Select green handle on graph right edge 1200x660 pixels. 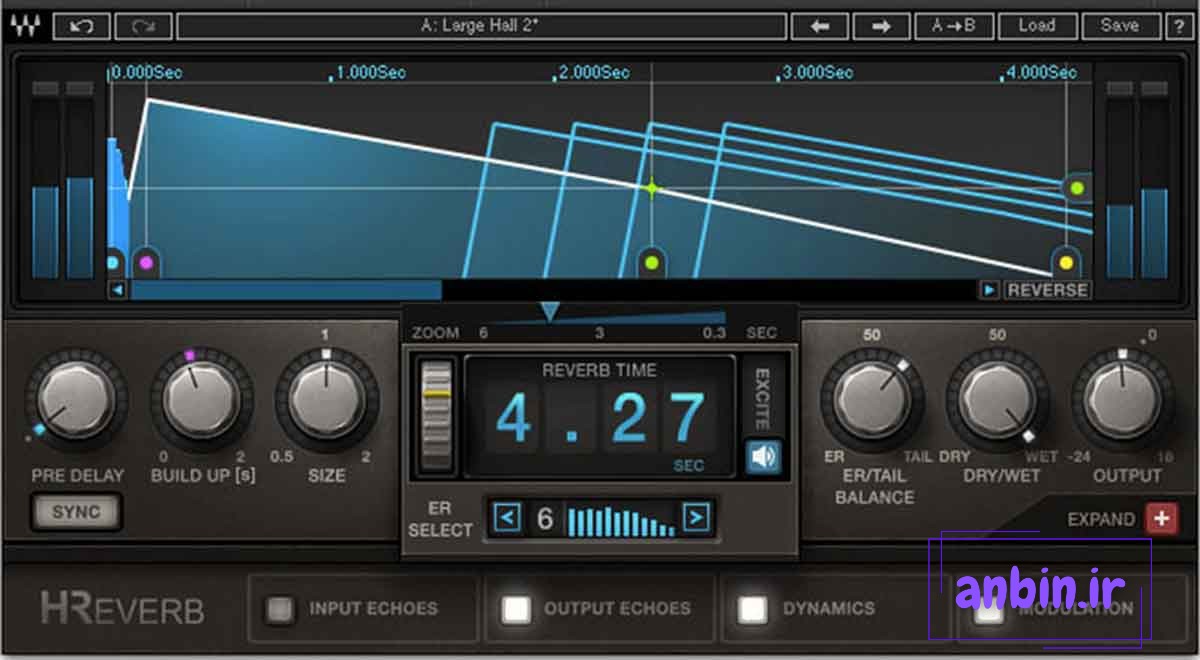pos(1077,187)
